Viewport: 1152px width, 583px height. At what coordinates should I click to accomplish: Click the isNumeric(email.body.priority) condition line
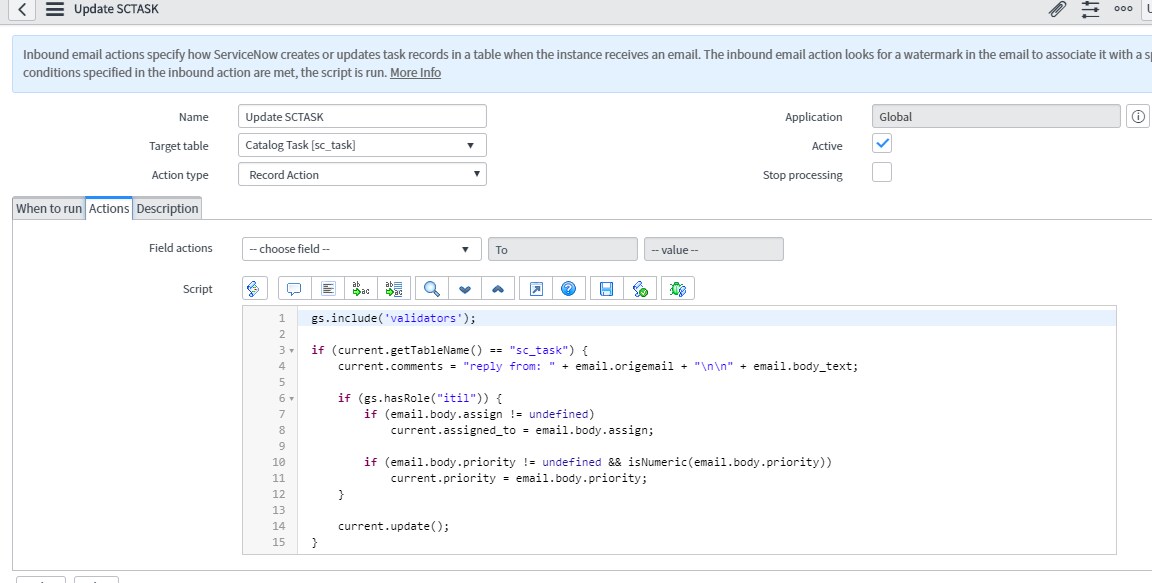pos(598,463)
